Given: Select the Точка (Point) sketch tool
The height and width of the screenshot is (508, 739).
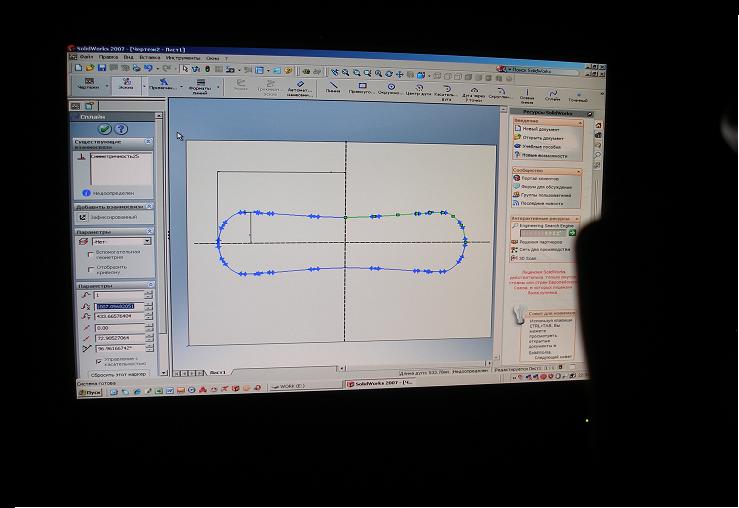Looking at the screenshot, I should pyautogui.click(x=578, y=95).
